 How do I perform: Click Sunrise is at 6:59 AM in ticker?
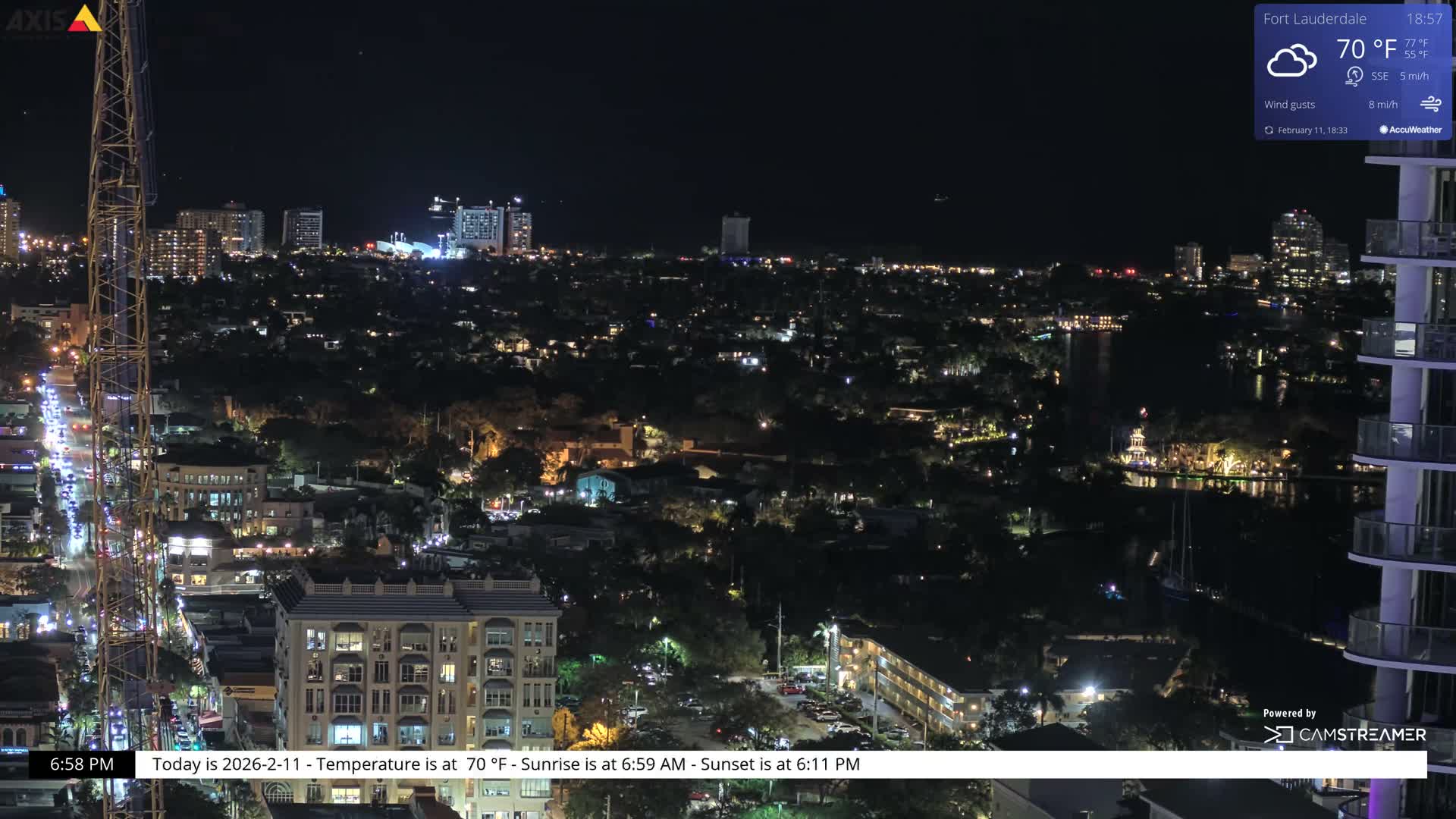point(603,764)
